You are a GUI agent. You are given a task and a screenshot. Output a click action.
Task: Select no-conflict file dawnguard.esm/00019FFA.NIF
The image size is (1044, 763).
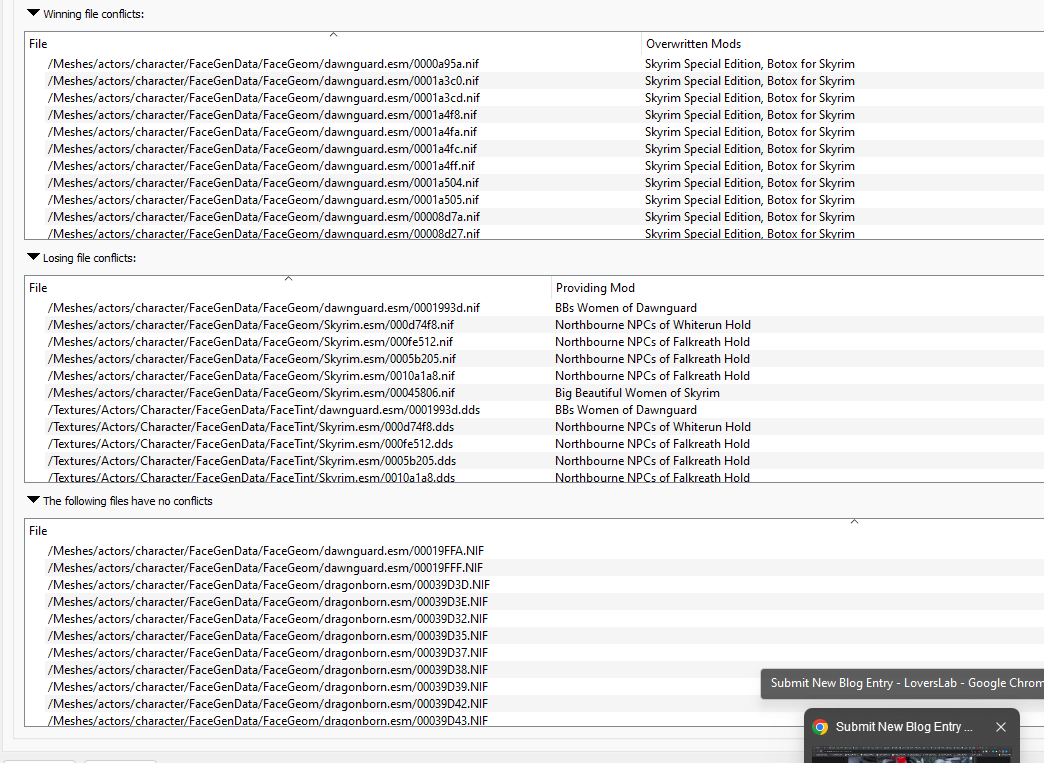click(x=266, y=551)
